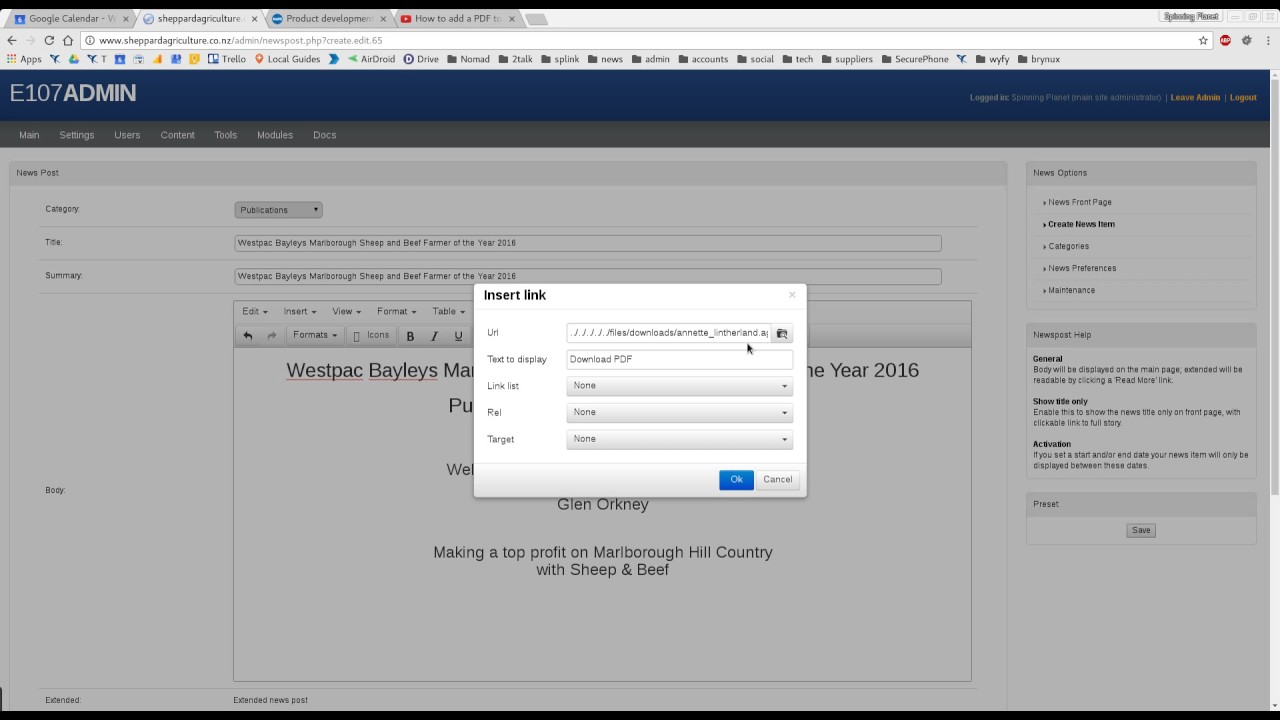This screenshot has width=1280, height=720.
Task: Open the accounts bookmarks folder
Action: coord(703,59)
